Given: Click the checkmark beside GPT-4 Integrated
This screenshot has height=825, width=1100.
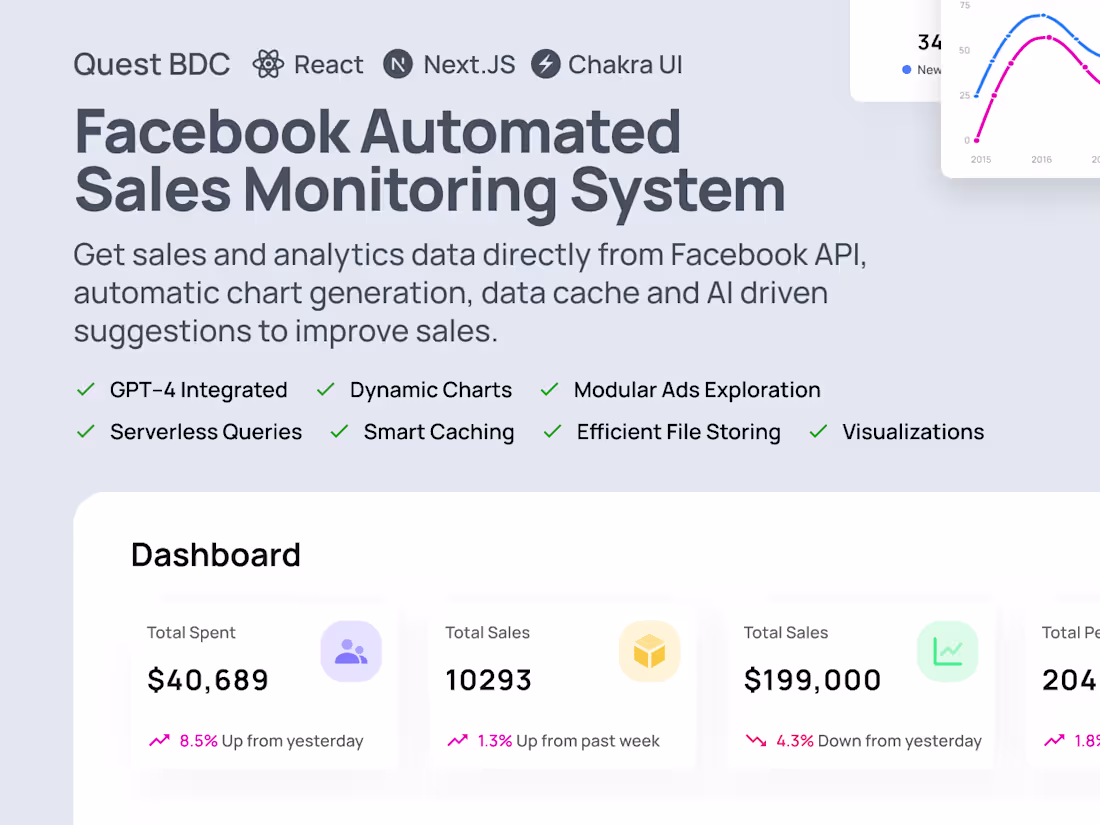Looking at the screenshot, I should click(85, 389).
